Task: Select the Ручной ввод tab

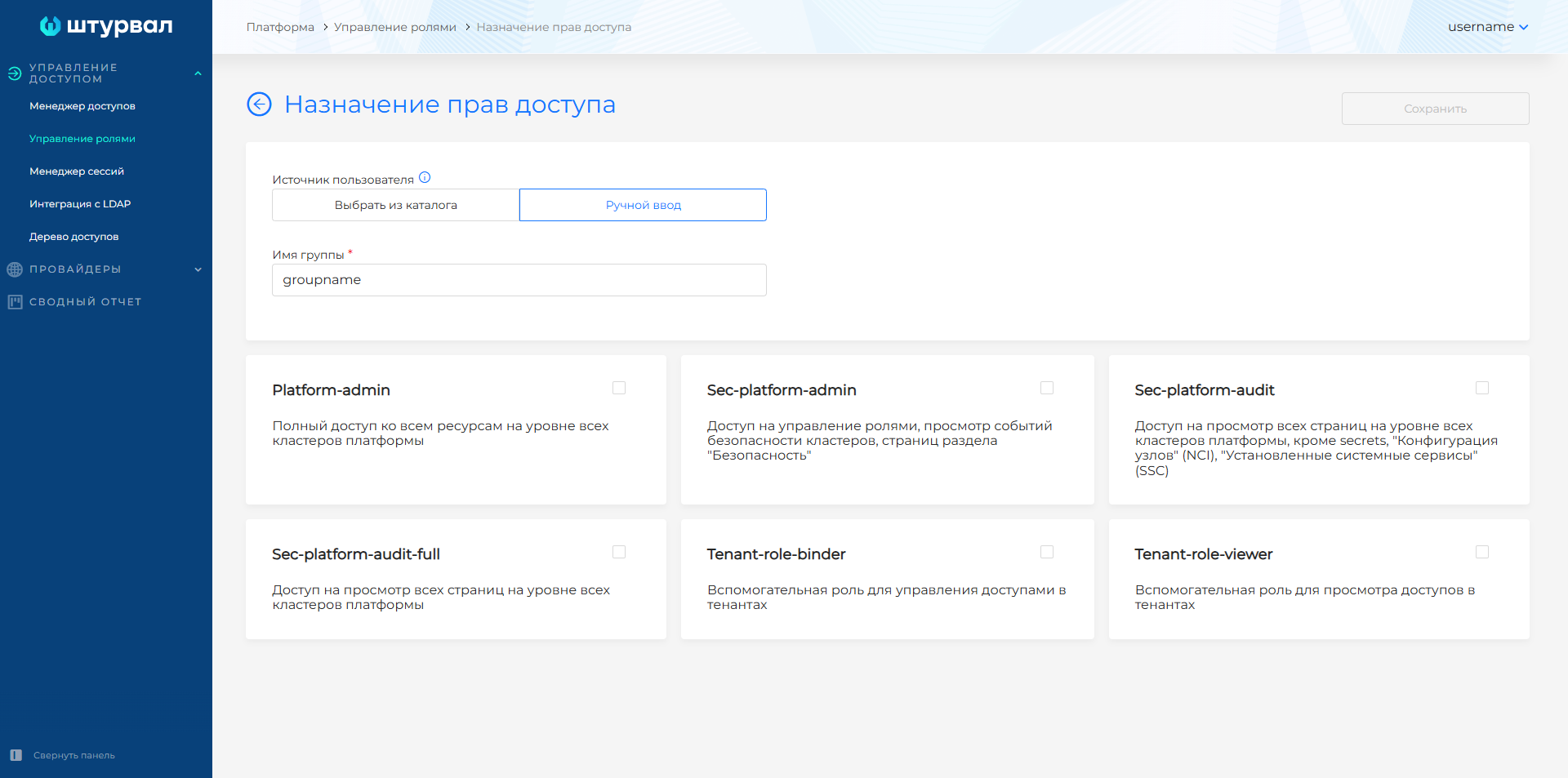Action: pos(642,205)
